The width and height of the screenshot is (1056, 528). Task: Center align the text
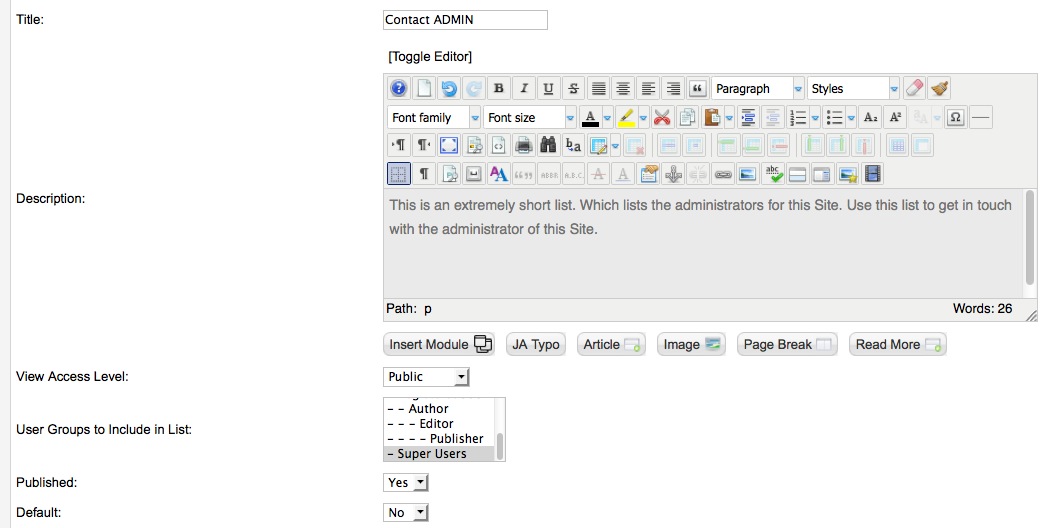click(x=623, y=88)
